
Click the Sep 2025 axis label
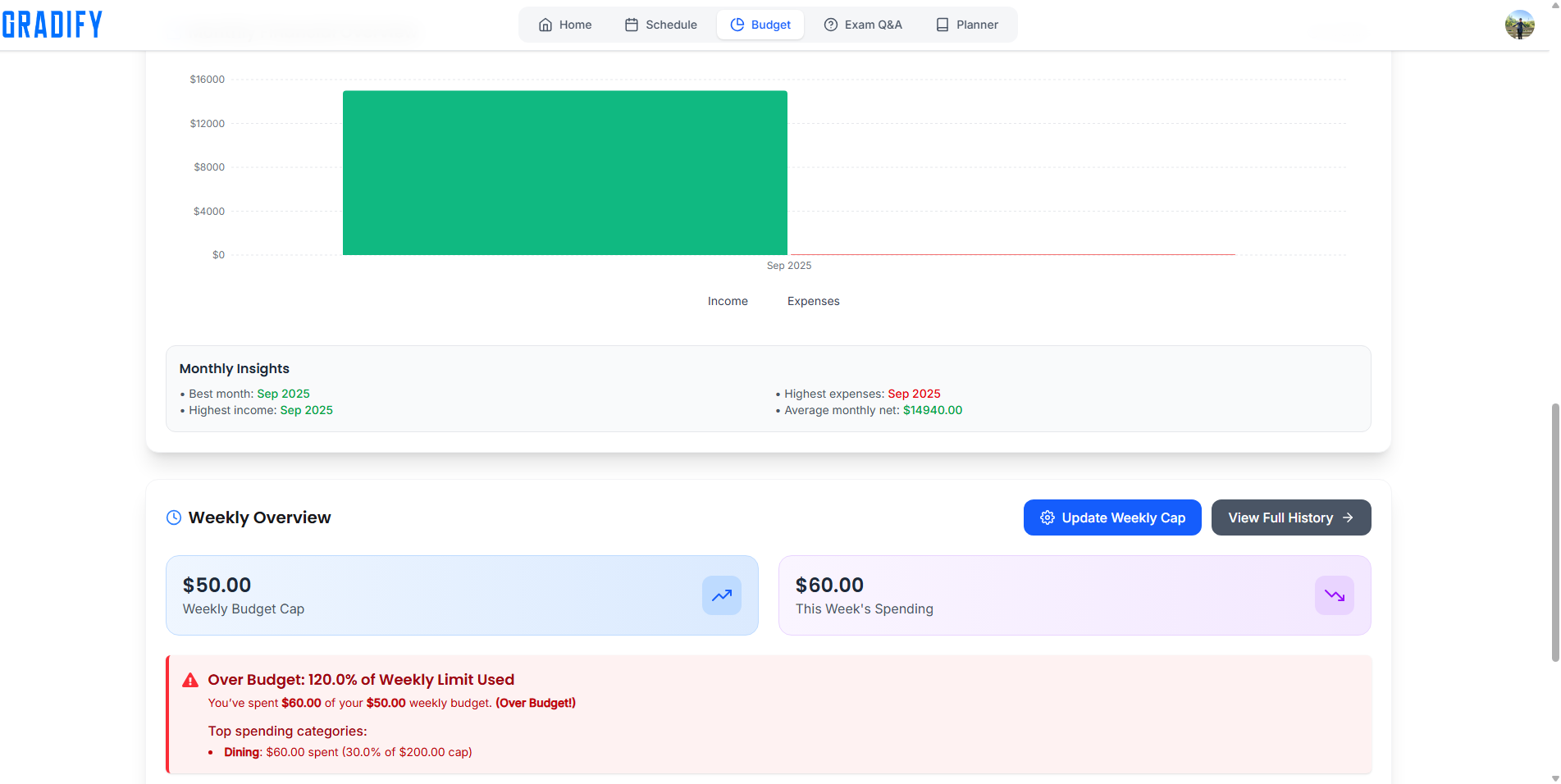[x=789, y=266]
